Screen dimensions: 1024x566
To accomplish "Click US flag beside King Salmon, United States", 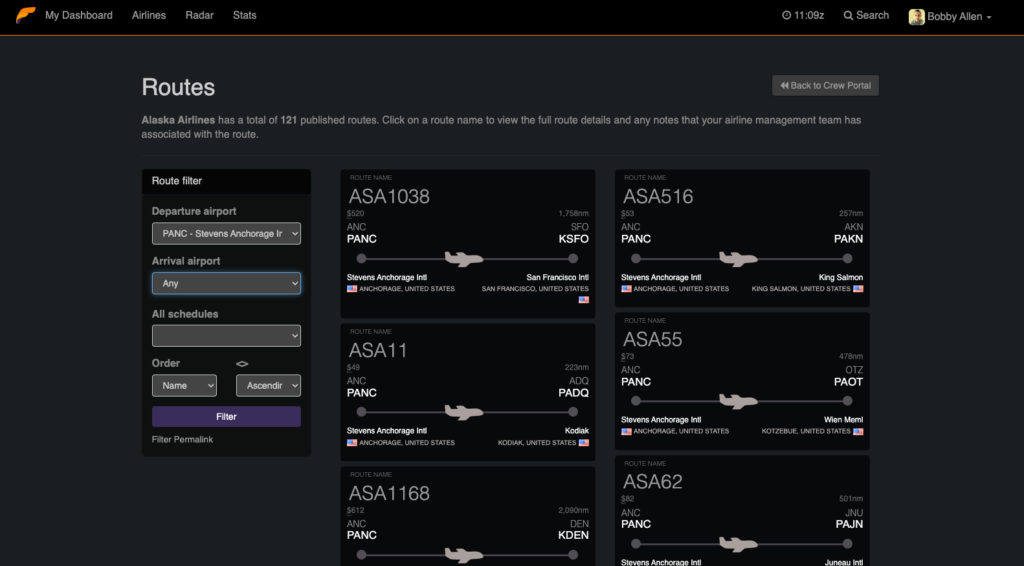I will 858,289.
